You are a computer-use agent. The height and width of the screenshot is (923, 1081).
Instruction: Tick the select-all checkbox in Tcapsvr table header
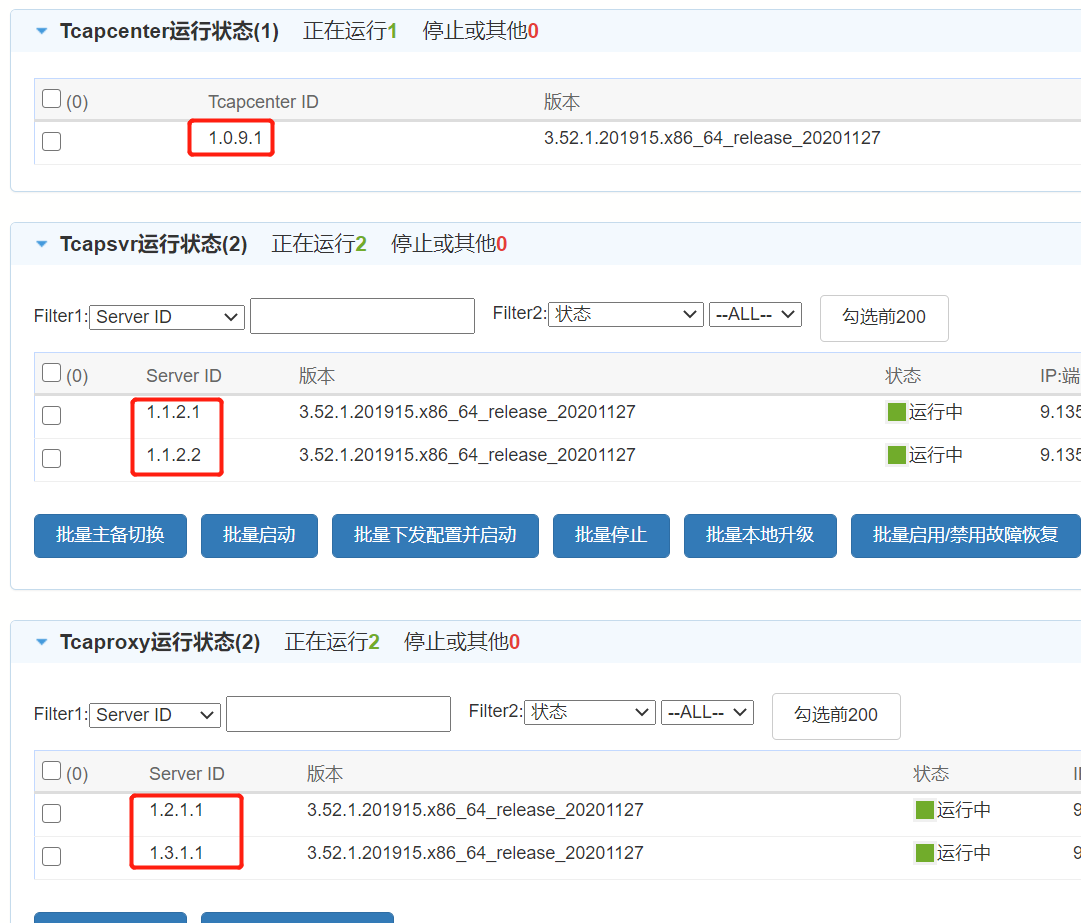tap(52, 373)
